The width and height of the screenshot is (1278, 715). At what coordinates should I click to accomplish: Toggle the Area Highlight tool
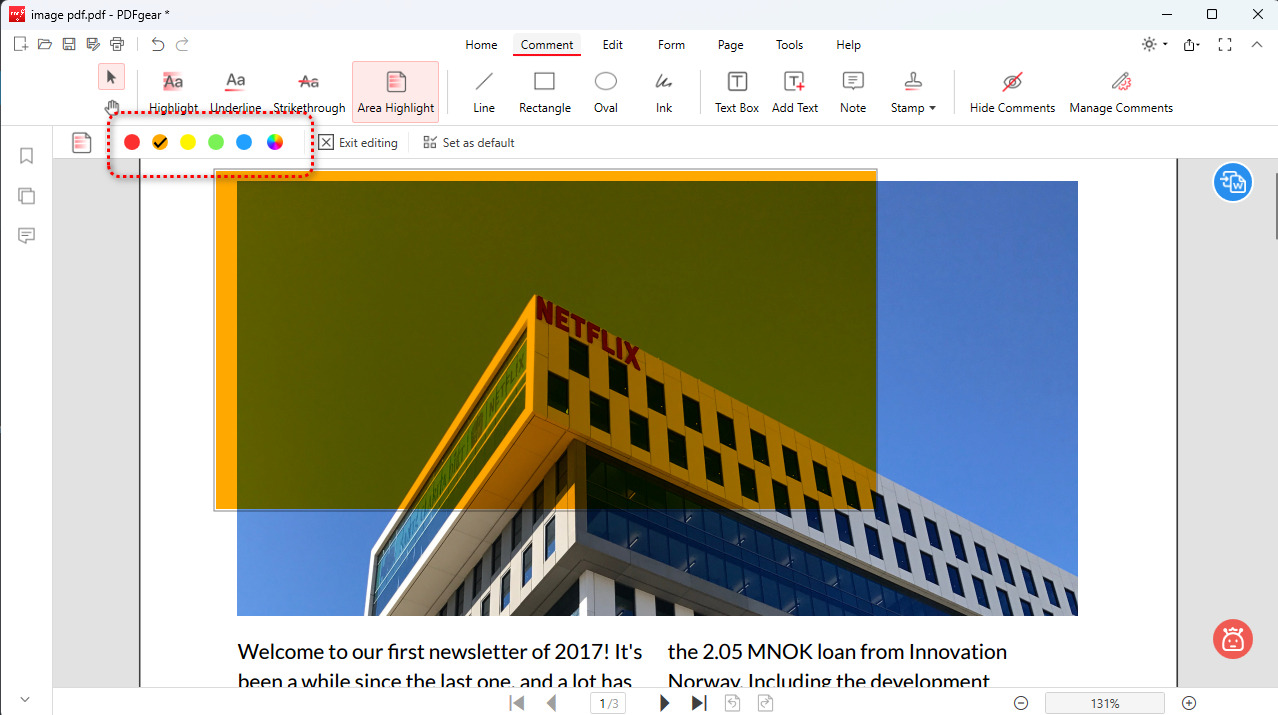click(396, 93)
